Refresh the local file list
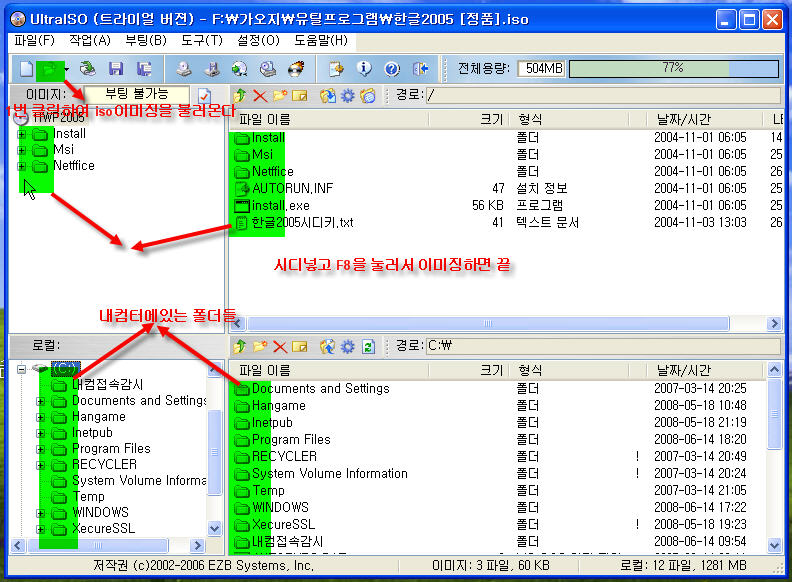This screenshot has width=792, height=582. pyautogui.click(x=368, y=347)
